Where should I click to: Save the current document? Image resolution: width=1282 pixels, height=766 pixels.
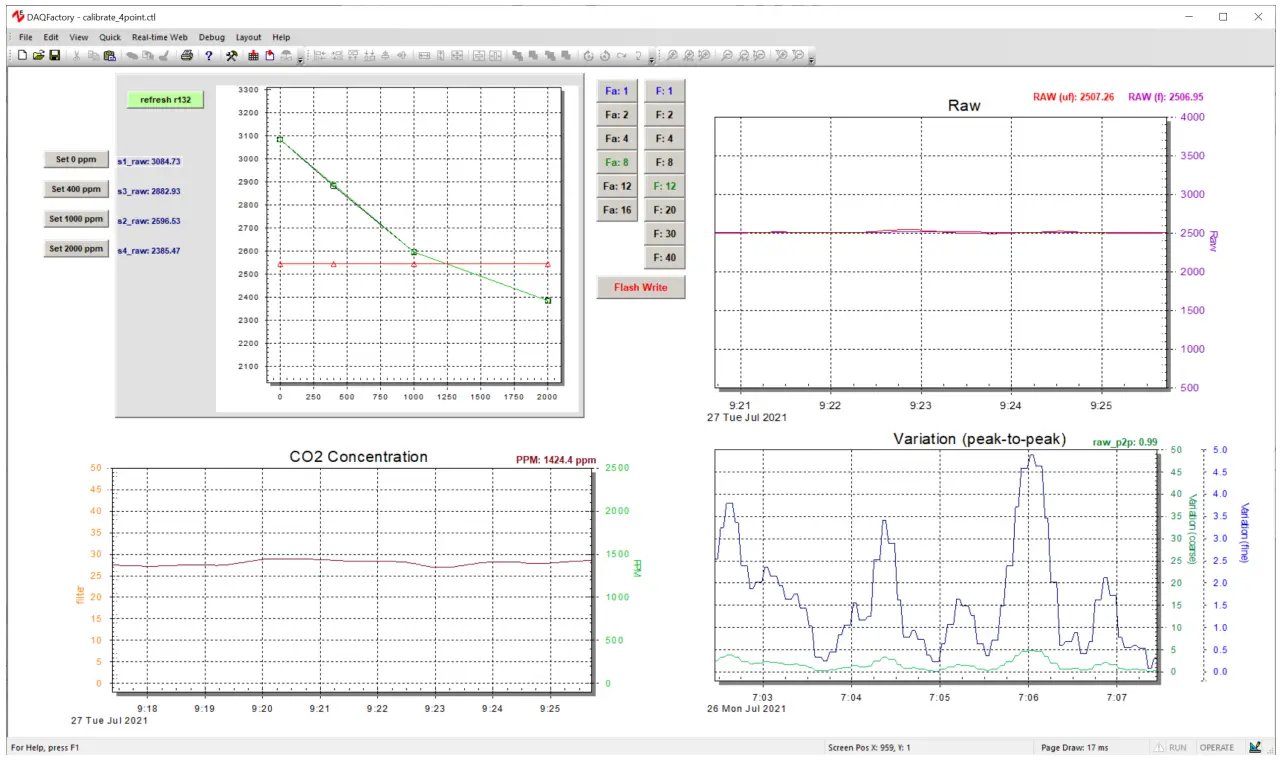click(53, 56)
